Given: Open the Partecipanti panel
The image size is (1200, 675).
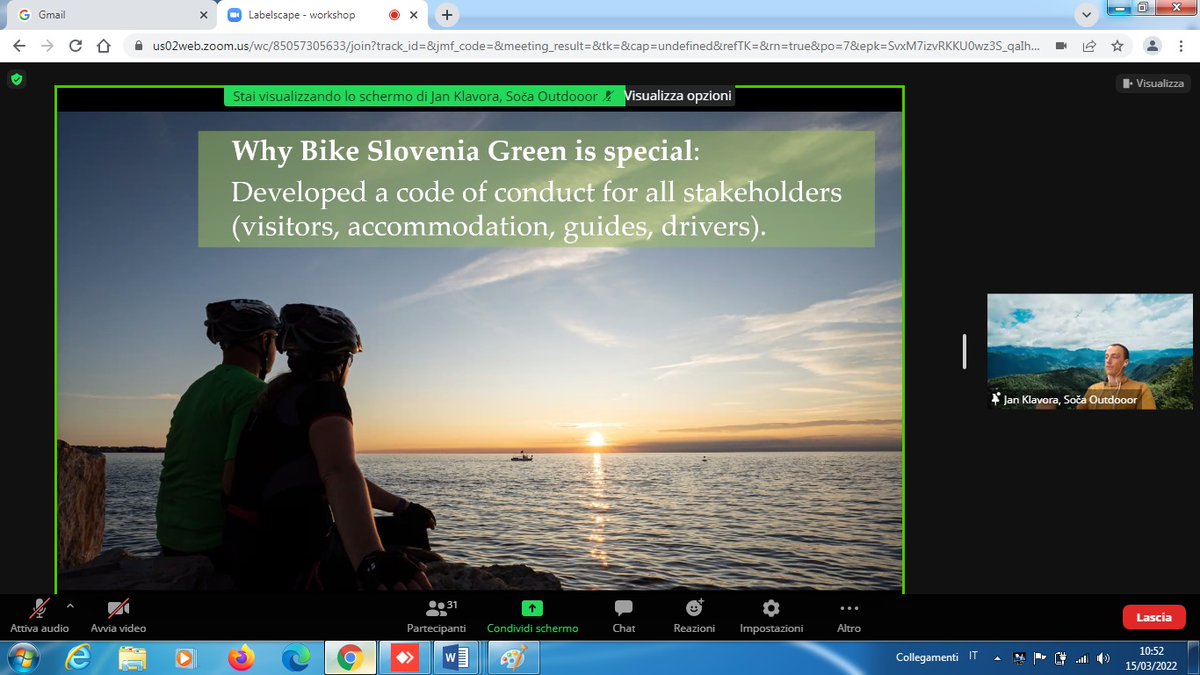Looking at the screenshot, I should pos(436,615).
